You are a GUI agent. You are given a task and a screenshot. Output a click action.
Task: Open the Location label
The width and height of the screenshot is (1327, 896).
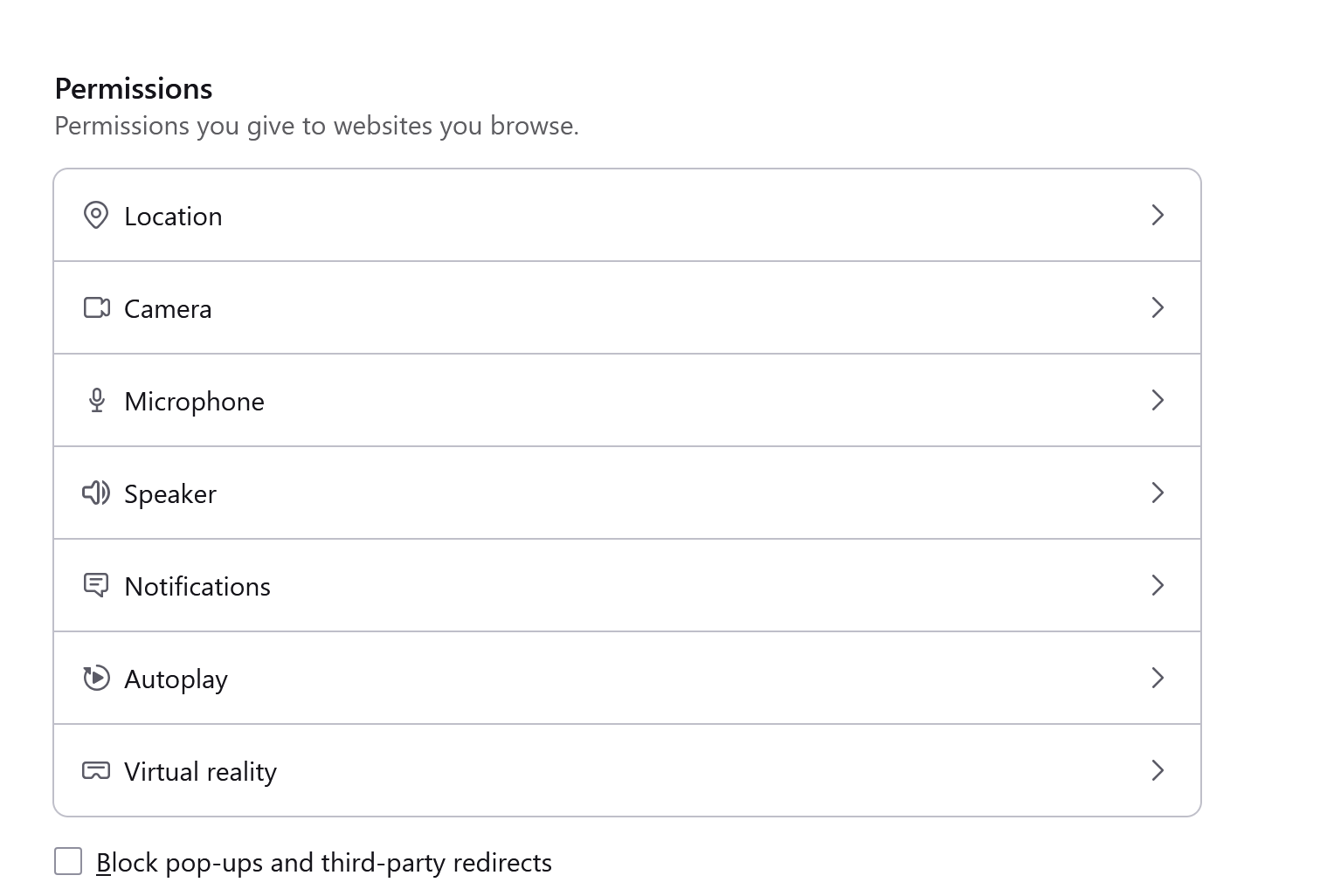[173, 217]
